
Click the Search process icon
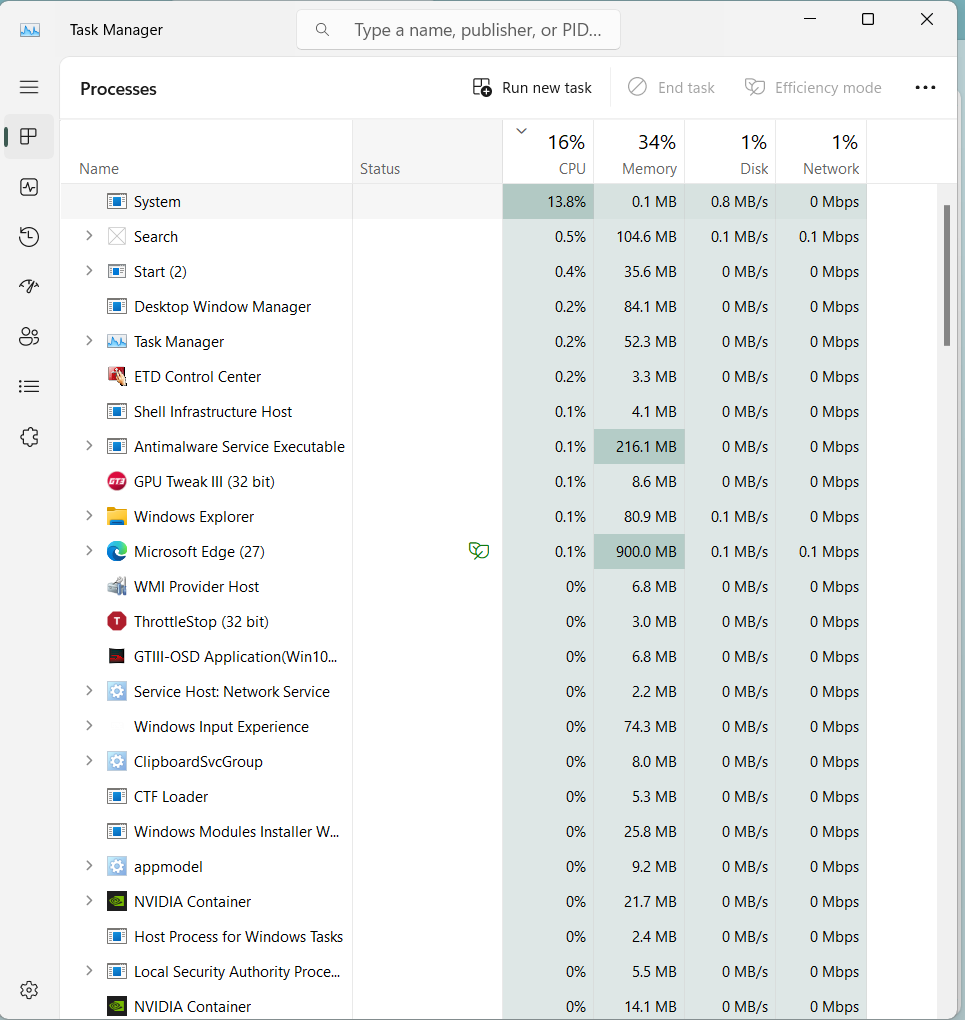click(116, 237)
